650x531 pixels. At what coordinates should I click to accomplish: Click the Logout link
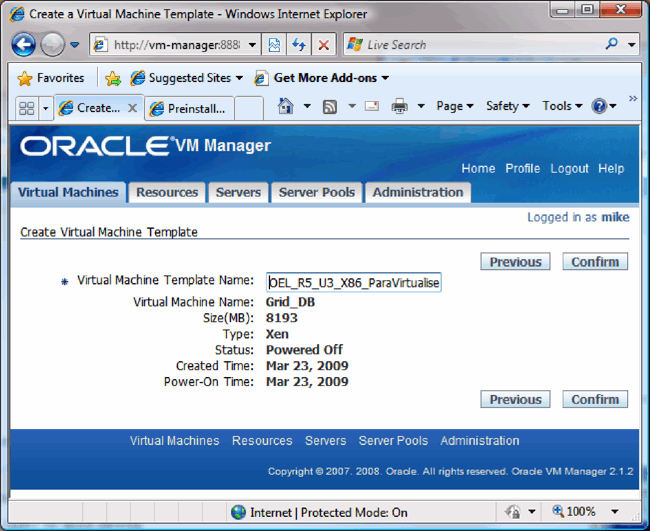[569, 169]
